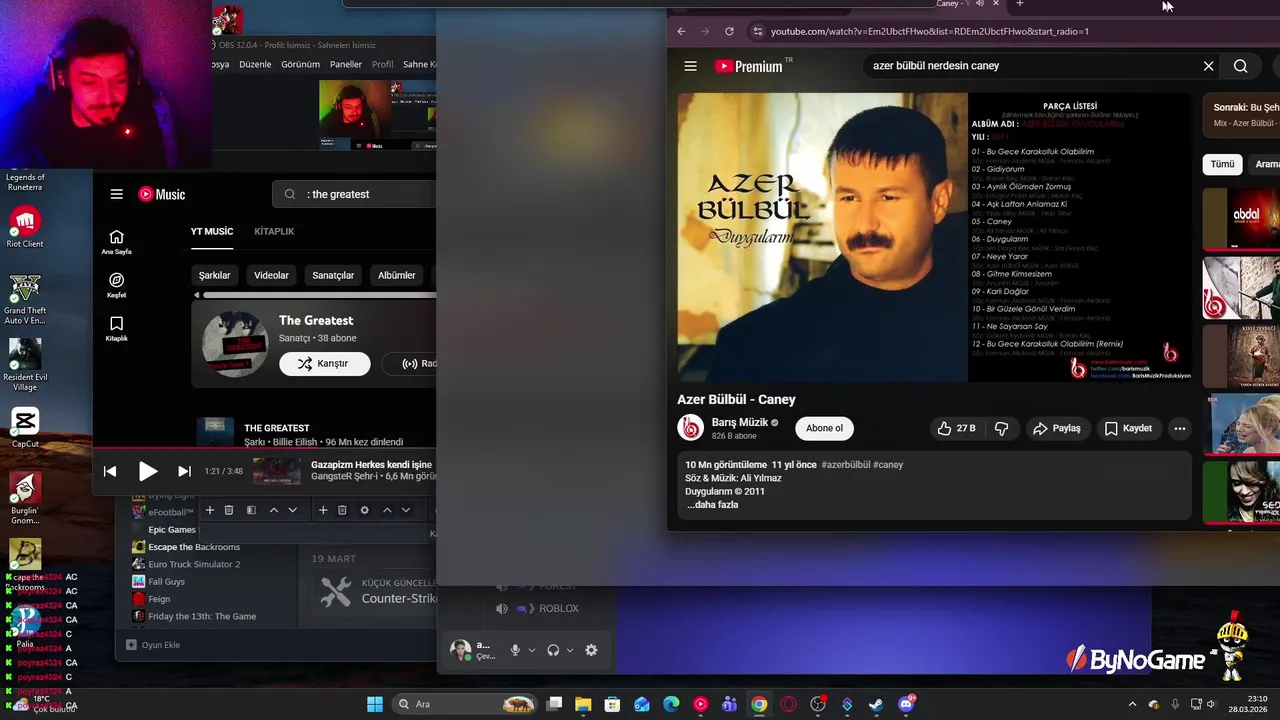Image resolution: width=1280 pixels, height=720 pixels.
Task: Save video with the Kaydet button
Action: coord(1128,428)
